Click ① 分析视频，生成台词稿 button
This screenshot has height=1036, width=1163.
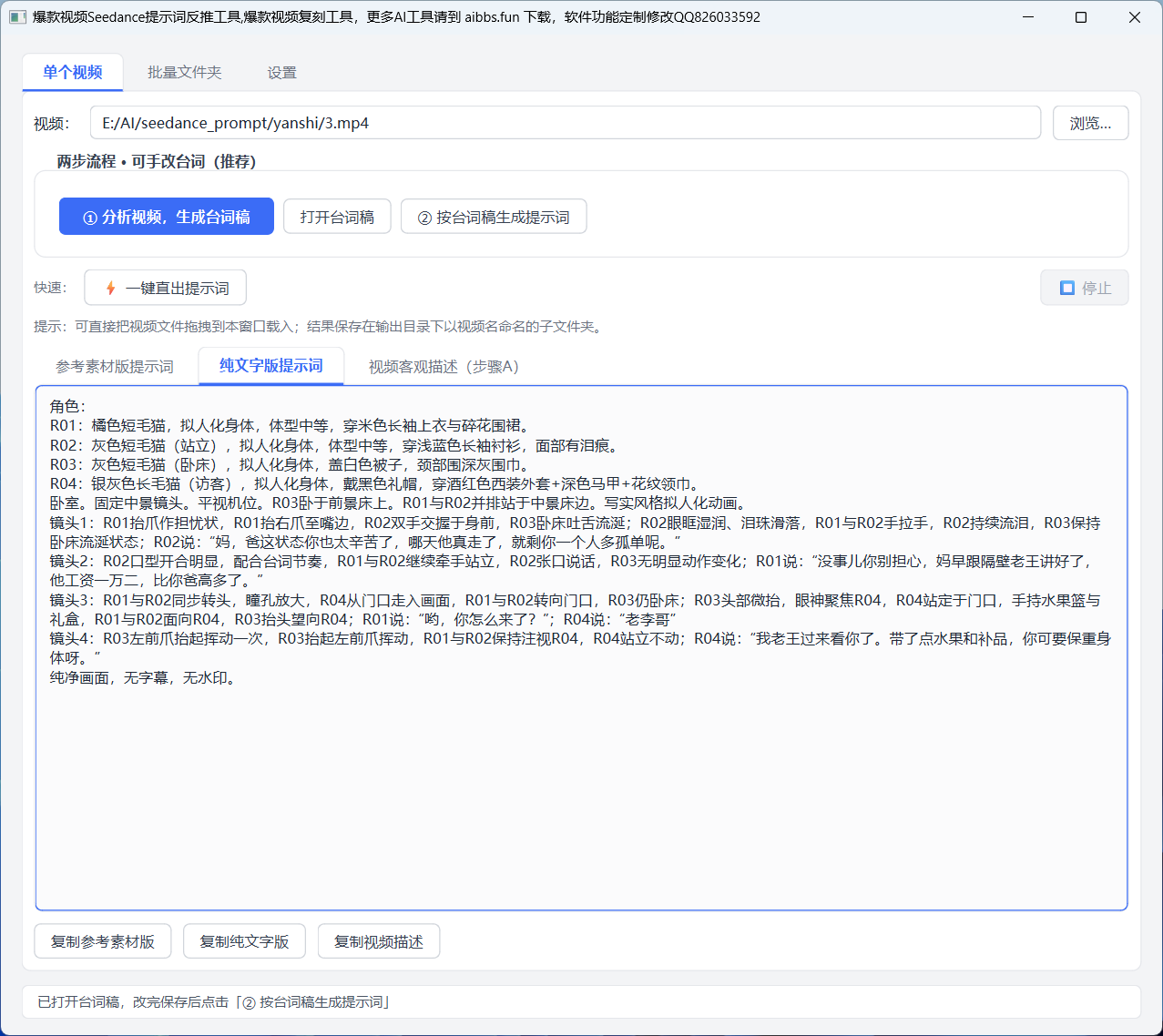[x=167, y=217]
